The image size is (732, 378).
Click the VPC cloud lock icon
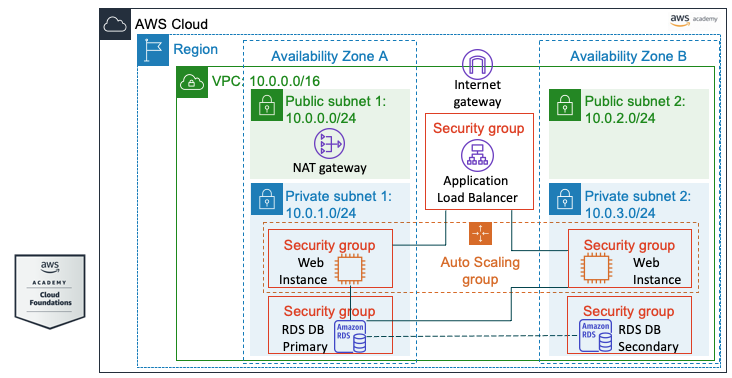(x=192, y=82)
